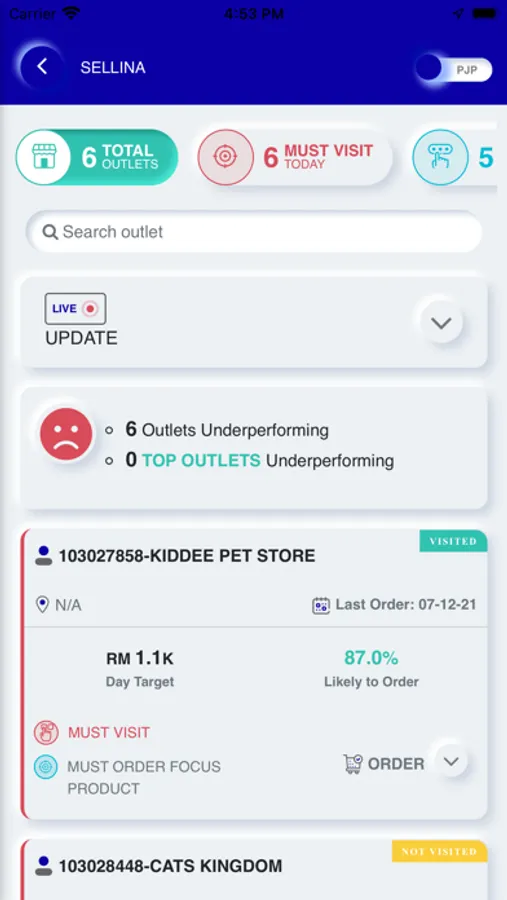Click the Search outlet field
Viewport: 507px width, 900px height.
(254, 232)
